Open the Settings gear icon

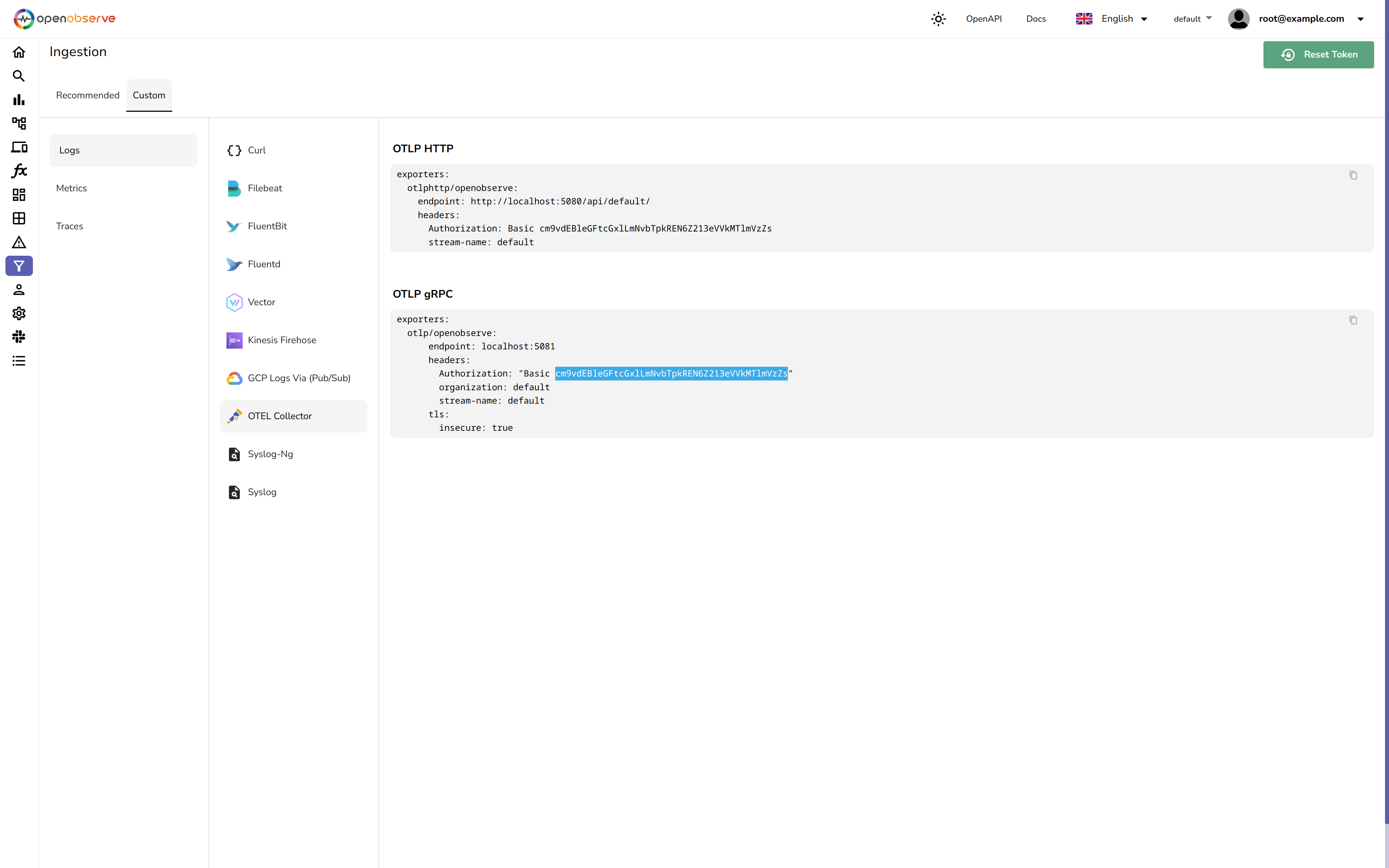[x=19, y=313]
